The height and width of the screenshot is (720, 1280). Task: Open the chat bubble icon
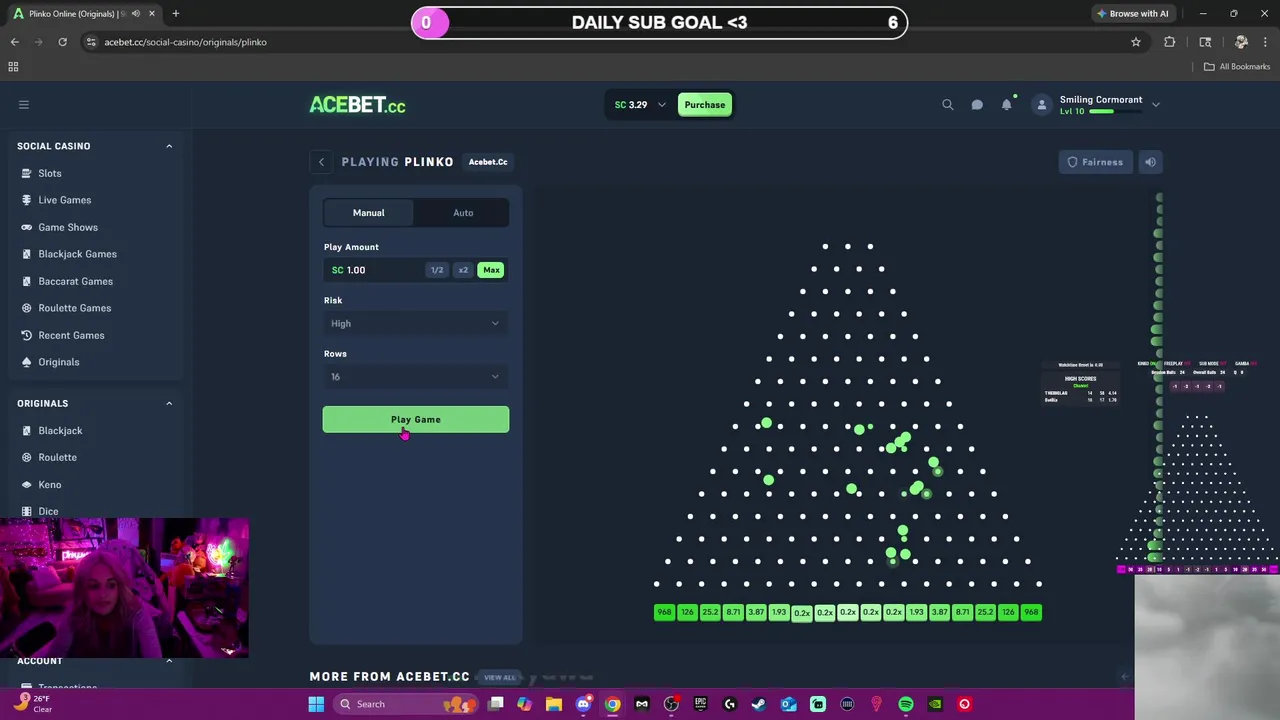click(x=977, y=104)
